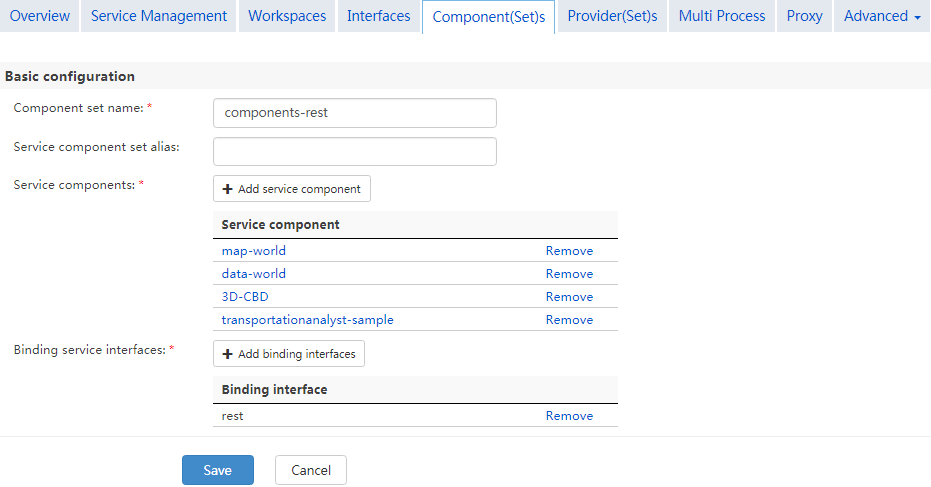Cancel the configuration changes
Image resolution: width=931 pixels, height=487 pixels.
[311, 470]
